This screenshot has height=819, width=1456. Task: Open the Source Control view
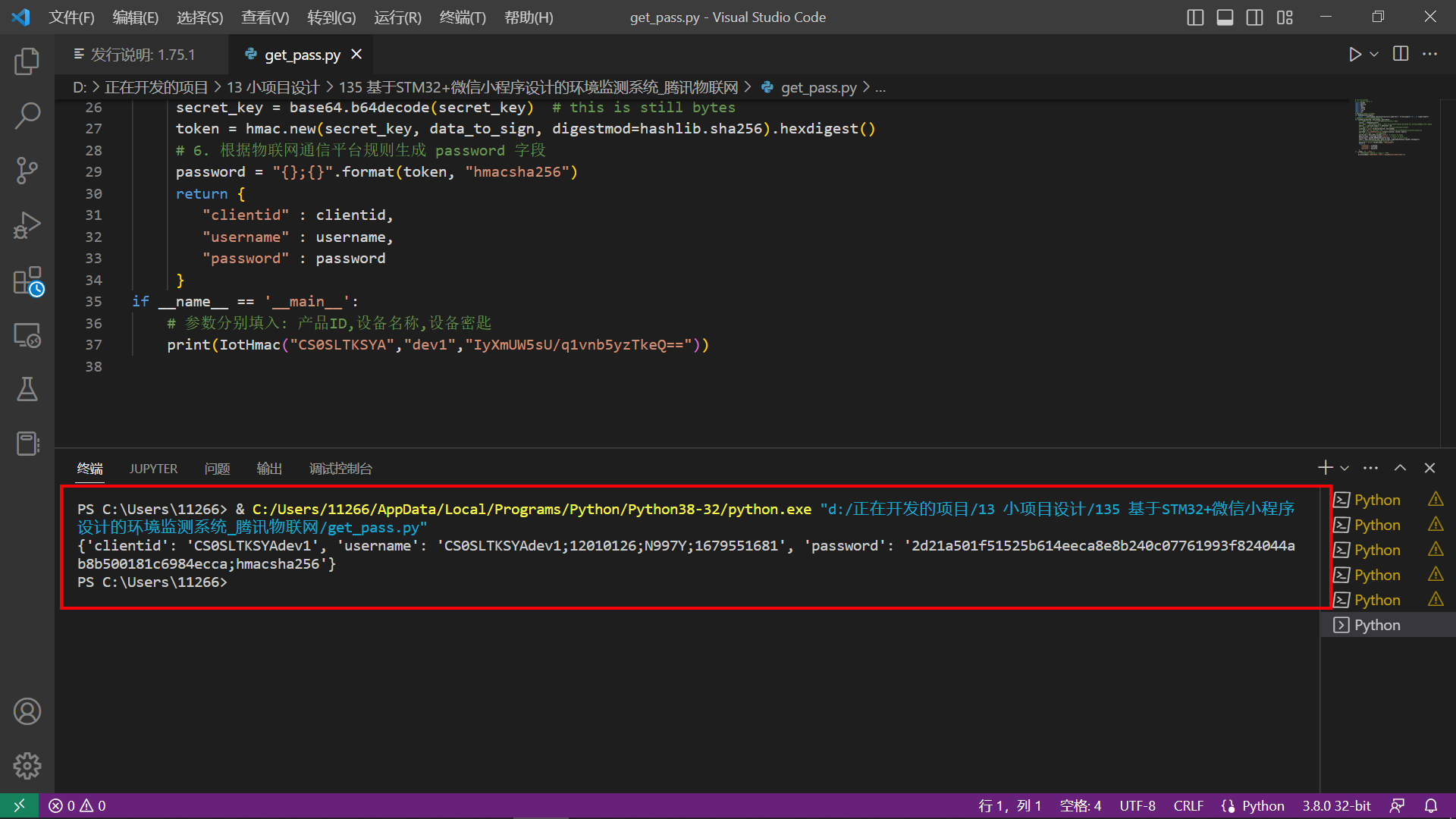27,171
